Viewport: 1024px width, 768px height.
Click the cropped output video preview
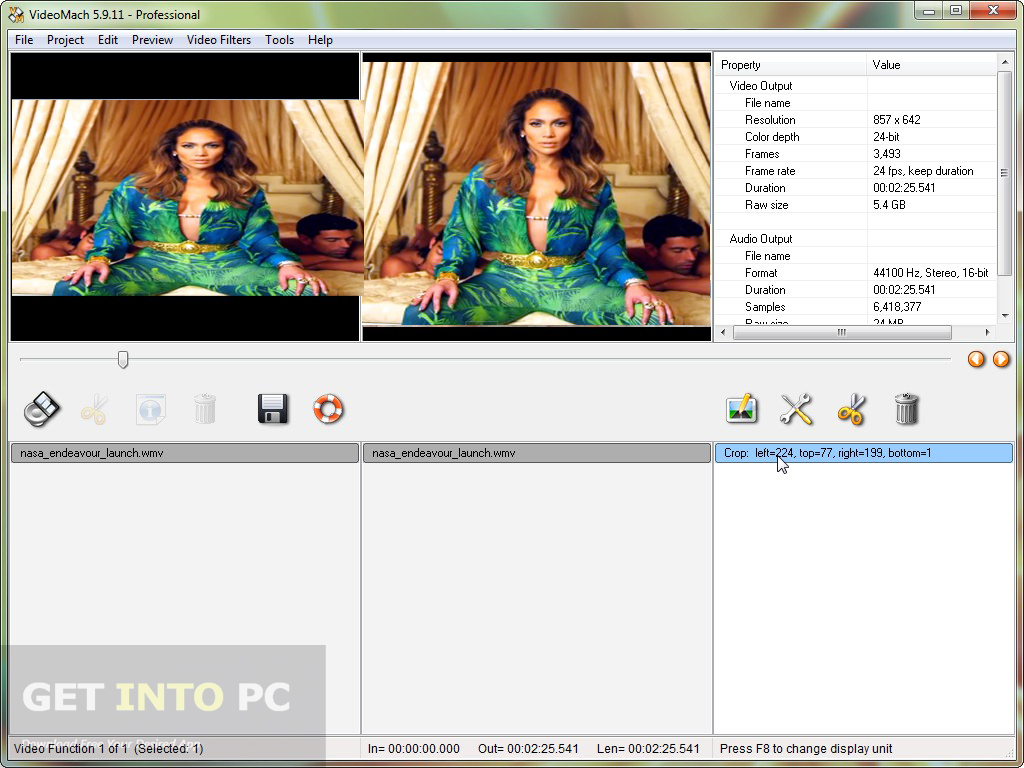(536, 197)
